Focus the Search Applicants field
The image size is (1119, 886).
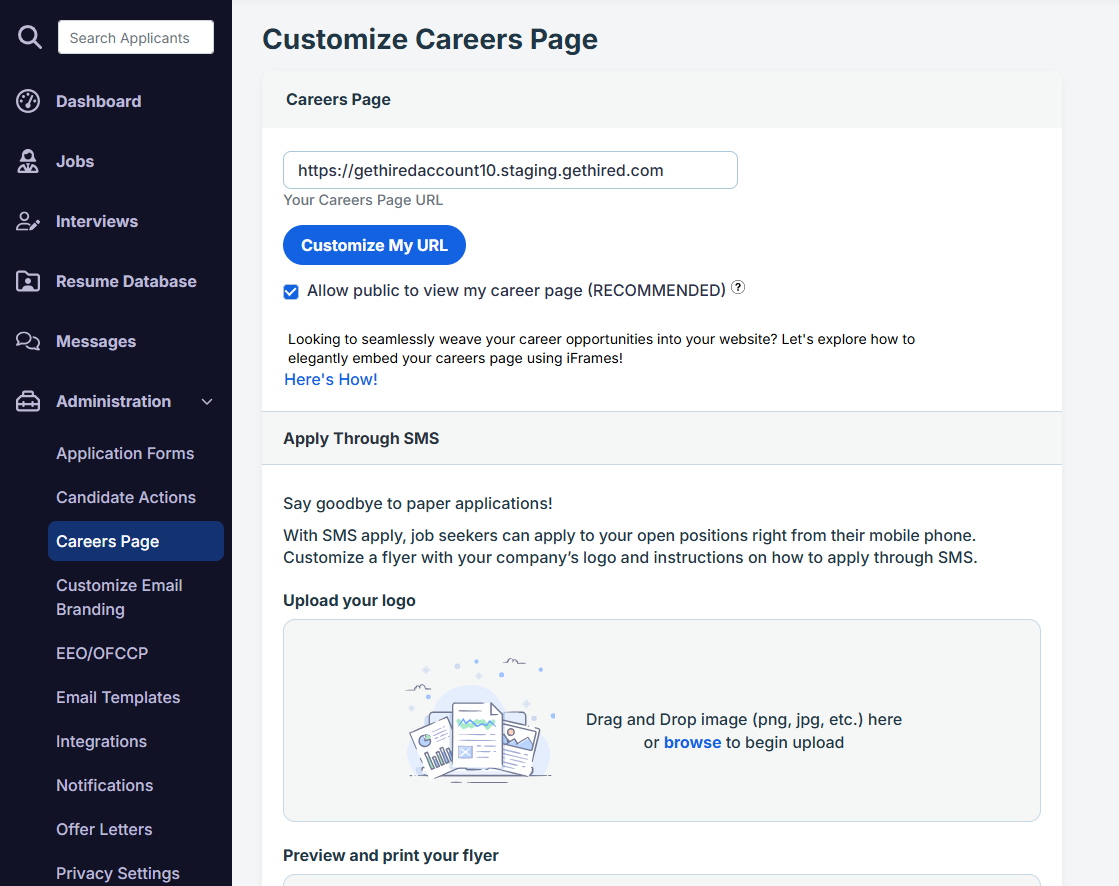click(x=136, y=37)
